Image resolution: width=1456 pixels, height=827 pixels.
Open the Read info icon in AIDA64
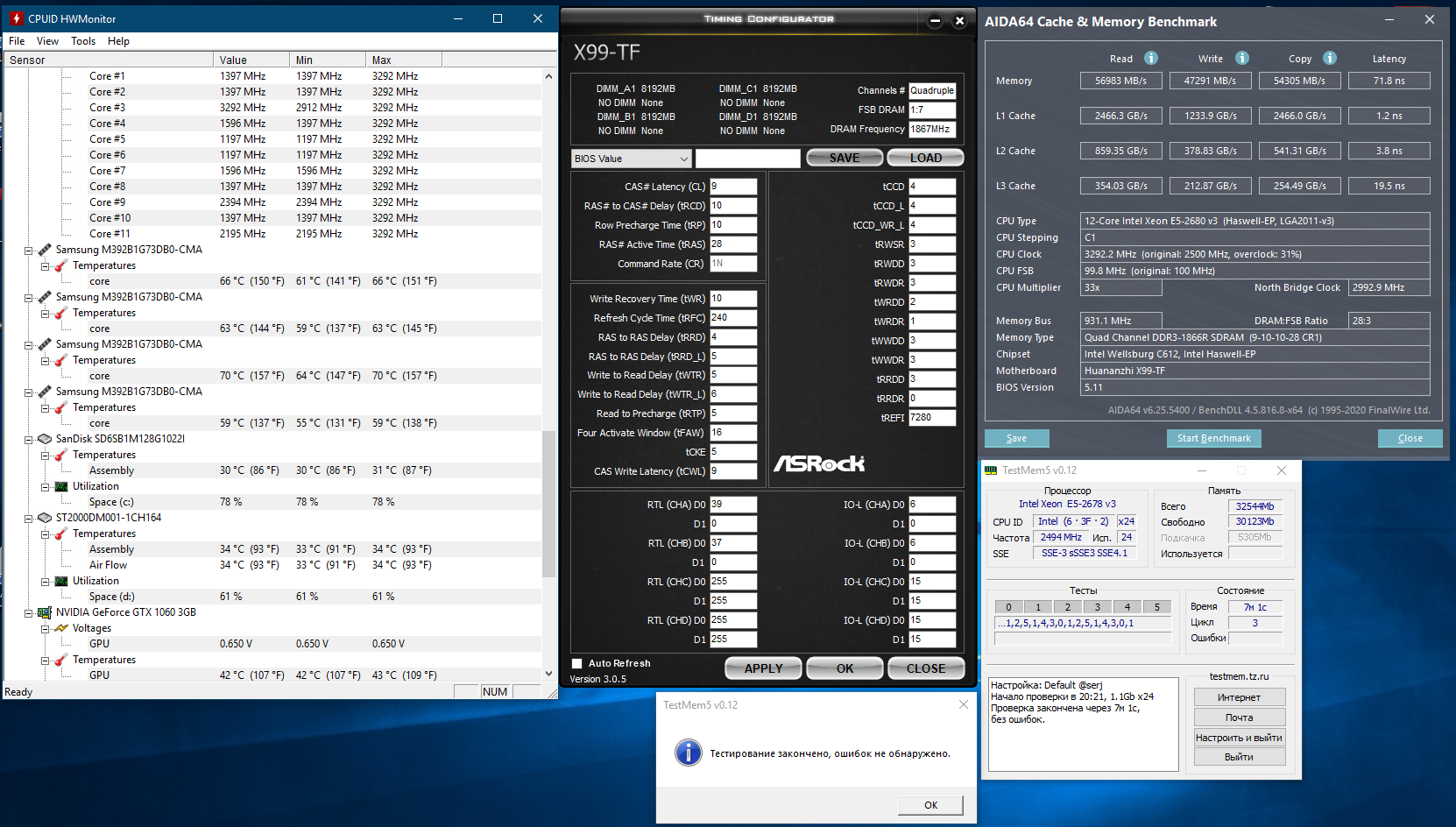[x=1151, y=58]
